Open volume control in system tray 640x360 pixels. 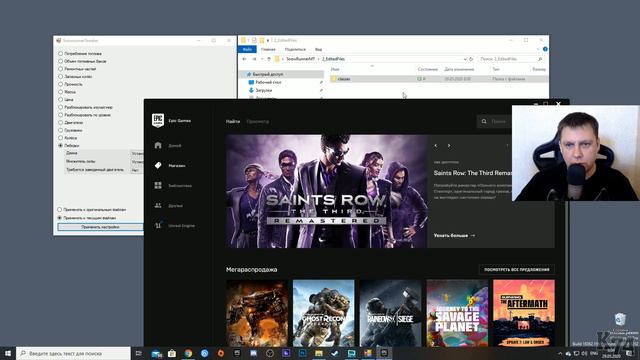click(x=584, y=353)
